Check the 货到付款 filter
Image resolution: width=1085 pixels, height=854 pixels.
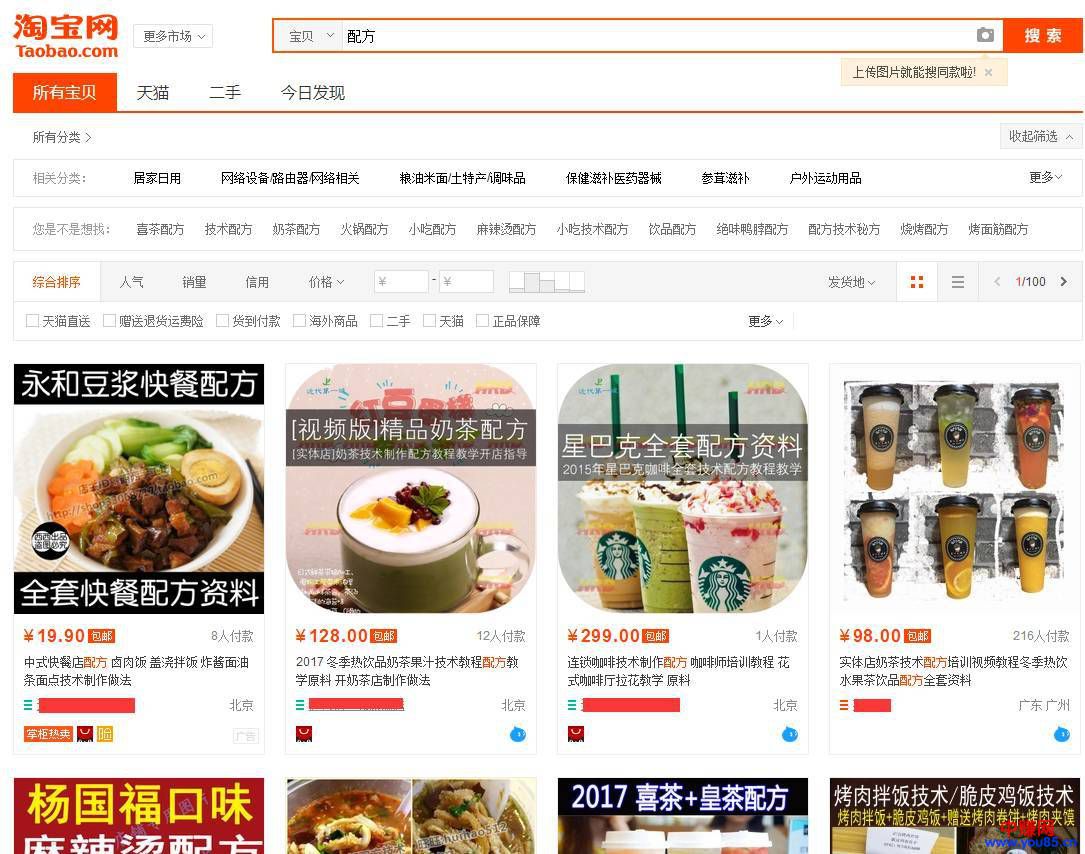point(223,321)
